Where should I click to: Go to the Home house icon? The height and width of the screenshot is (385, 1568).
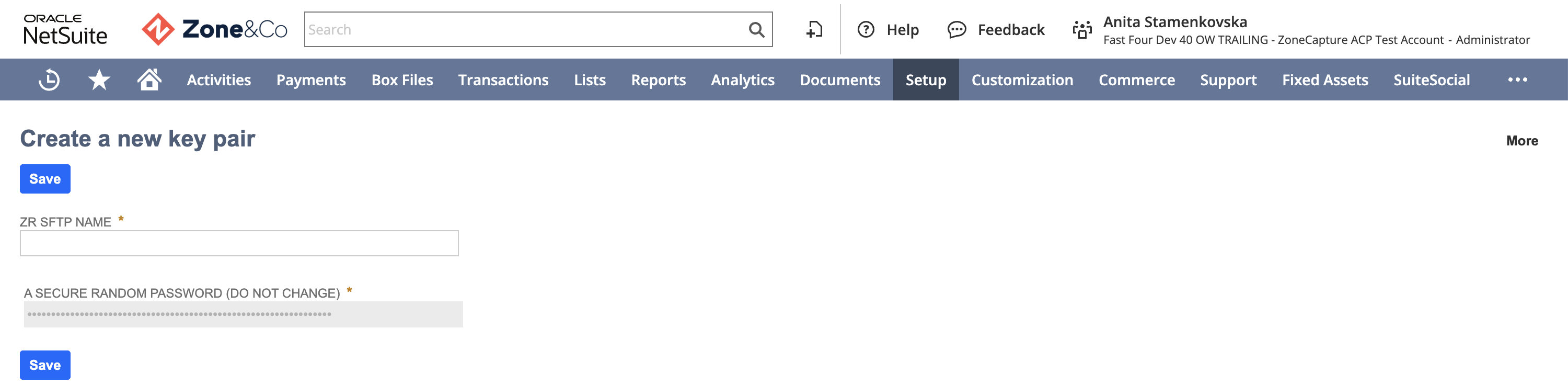(x=149, y=79)
